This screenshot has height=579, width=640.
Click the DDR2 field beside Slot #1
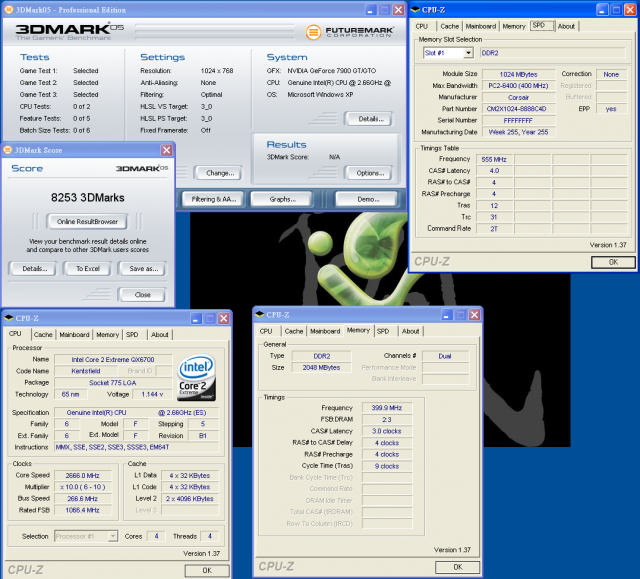pyautogui.click(x=553, y=53)
